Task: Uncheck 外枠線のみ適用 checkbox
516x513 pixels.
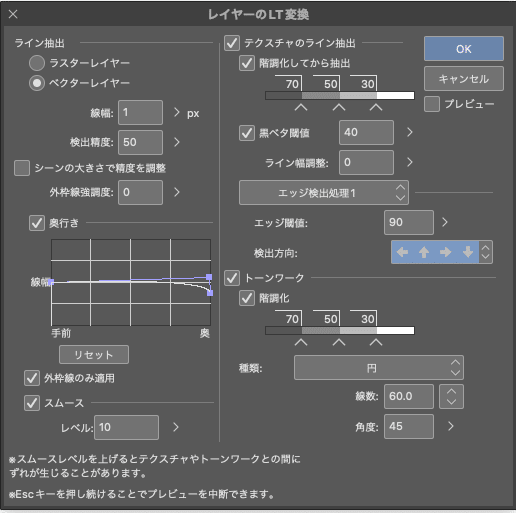Action: pyautogui.click(x=32, y=378)
